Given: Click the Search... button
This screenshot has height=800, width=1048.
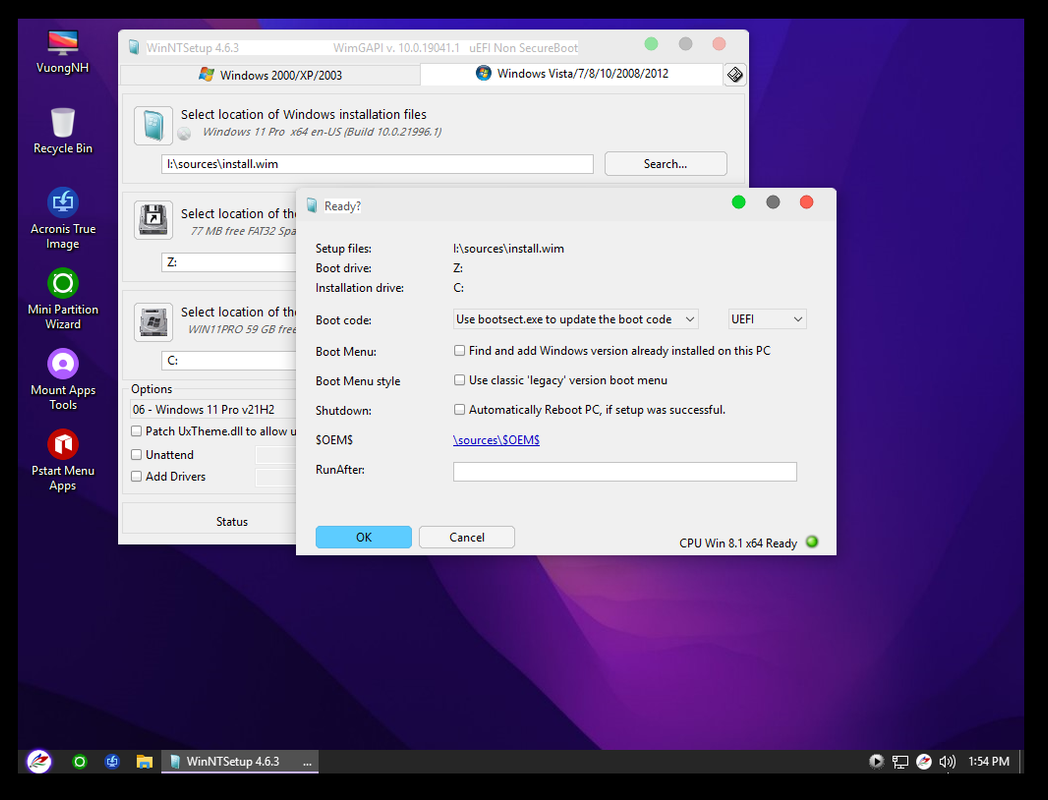Looking at the screenshot, I should [x=666, y=164].
